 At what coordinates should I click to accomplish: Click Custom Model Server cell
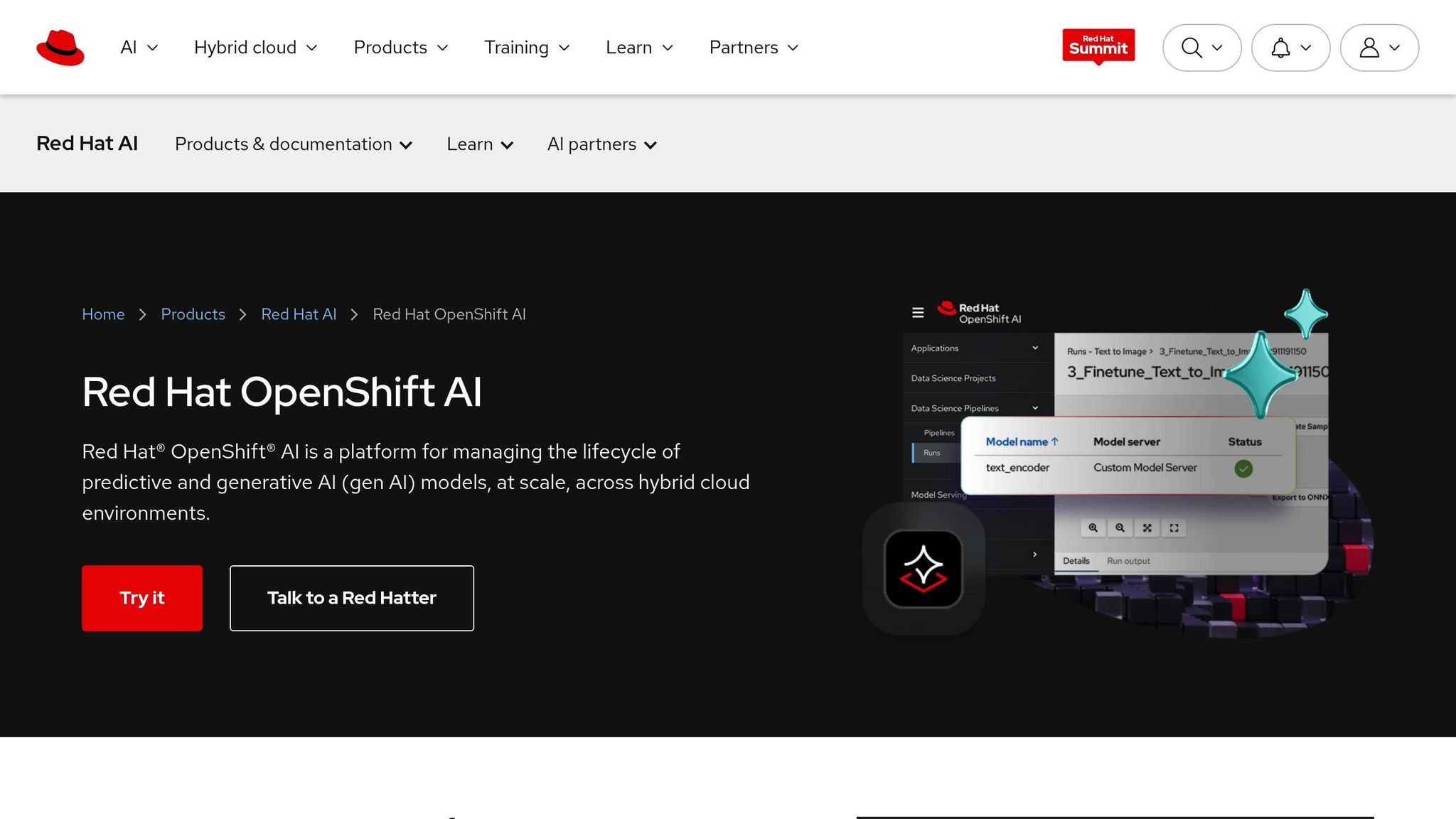[x=1145, y=468]
